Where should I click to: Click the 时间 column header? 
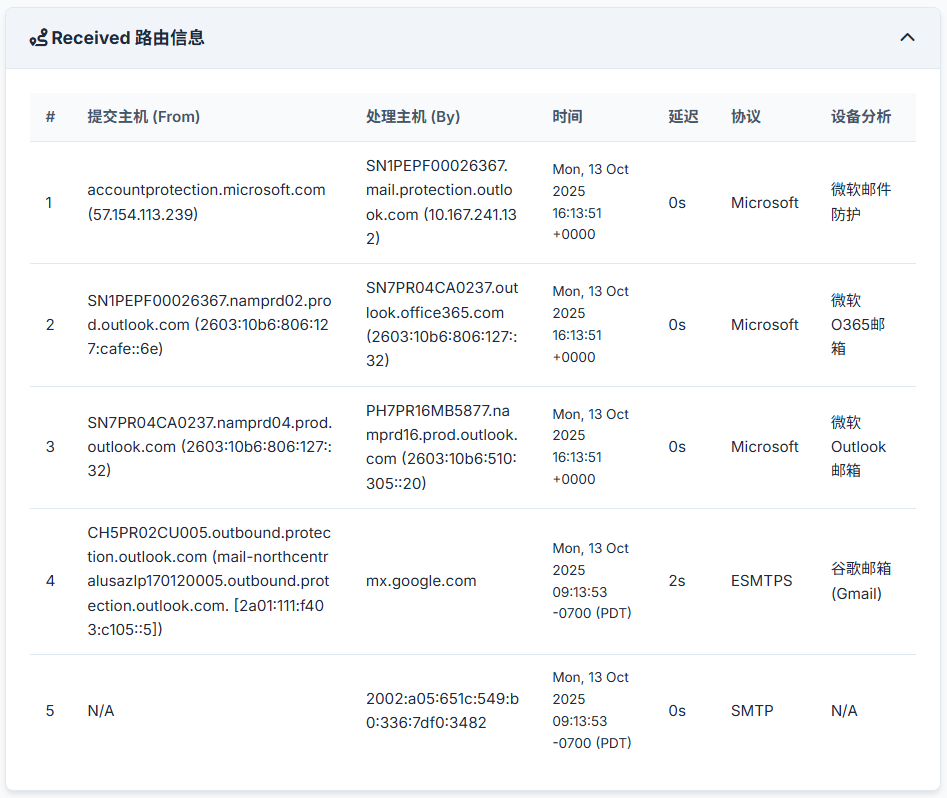(x=567, y=117)
